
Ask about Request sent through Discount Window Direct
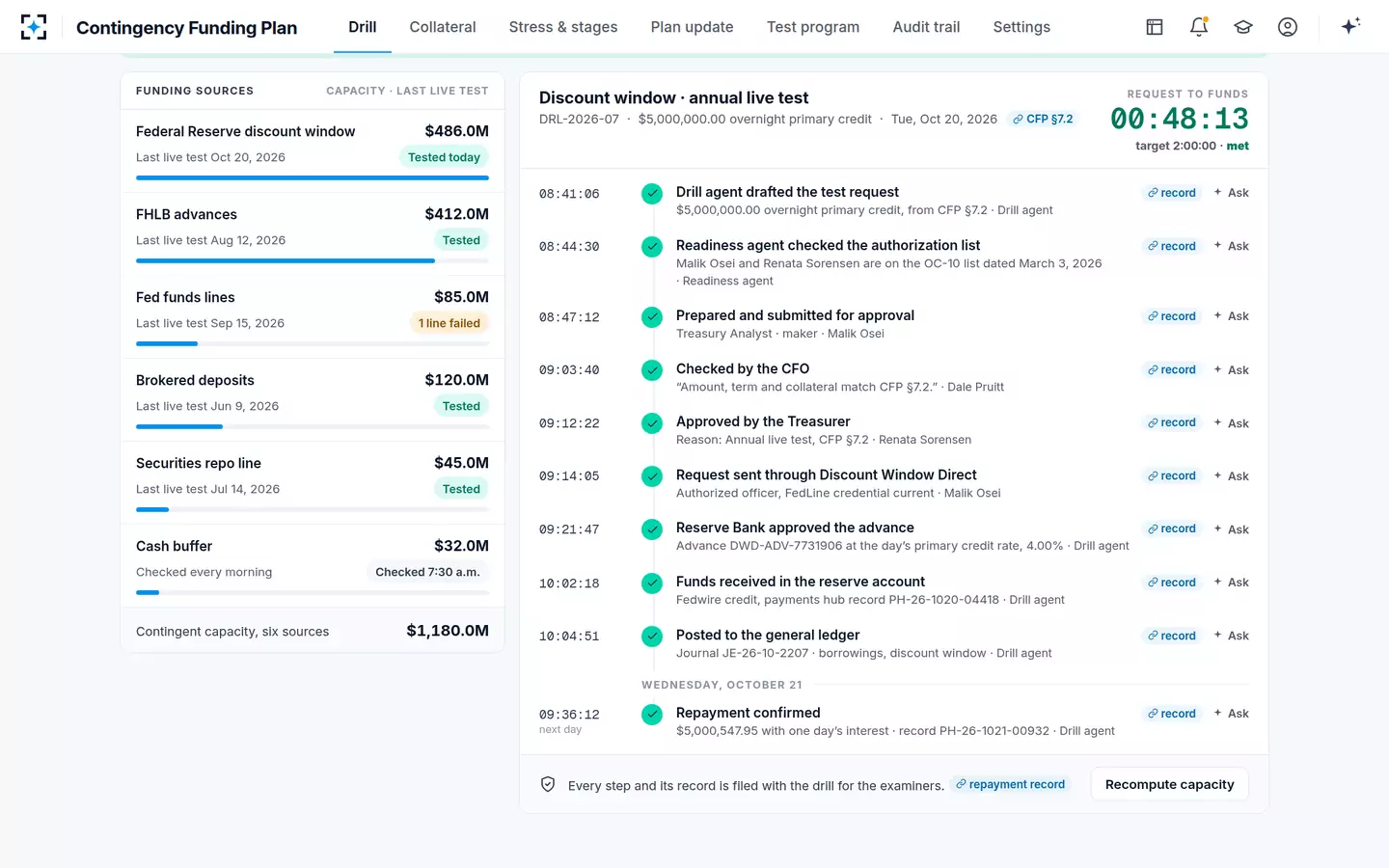pos(1232,476)
